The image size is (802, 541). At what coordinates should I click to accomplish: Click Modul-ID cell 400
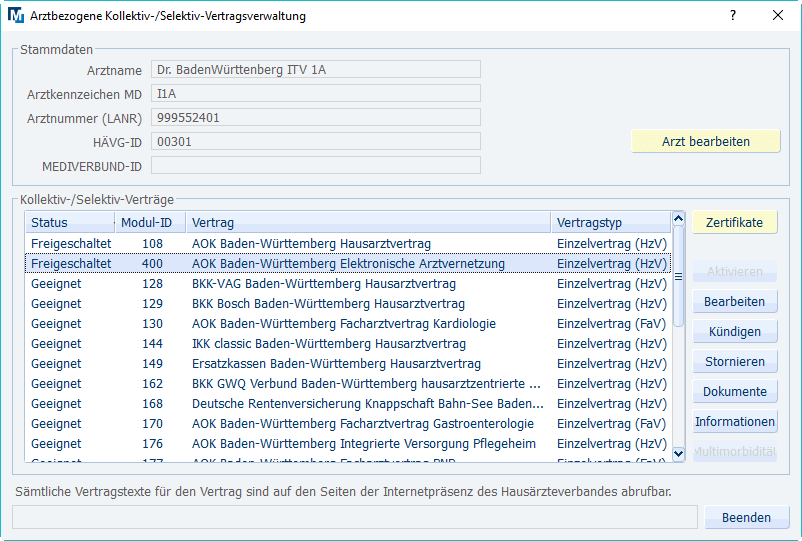[152, 264]
